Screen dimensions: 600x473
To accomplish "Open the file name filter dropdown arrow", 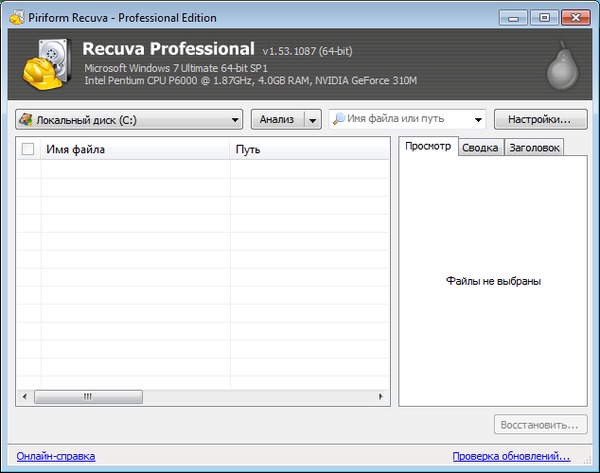I will (x=477, y=120).
